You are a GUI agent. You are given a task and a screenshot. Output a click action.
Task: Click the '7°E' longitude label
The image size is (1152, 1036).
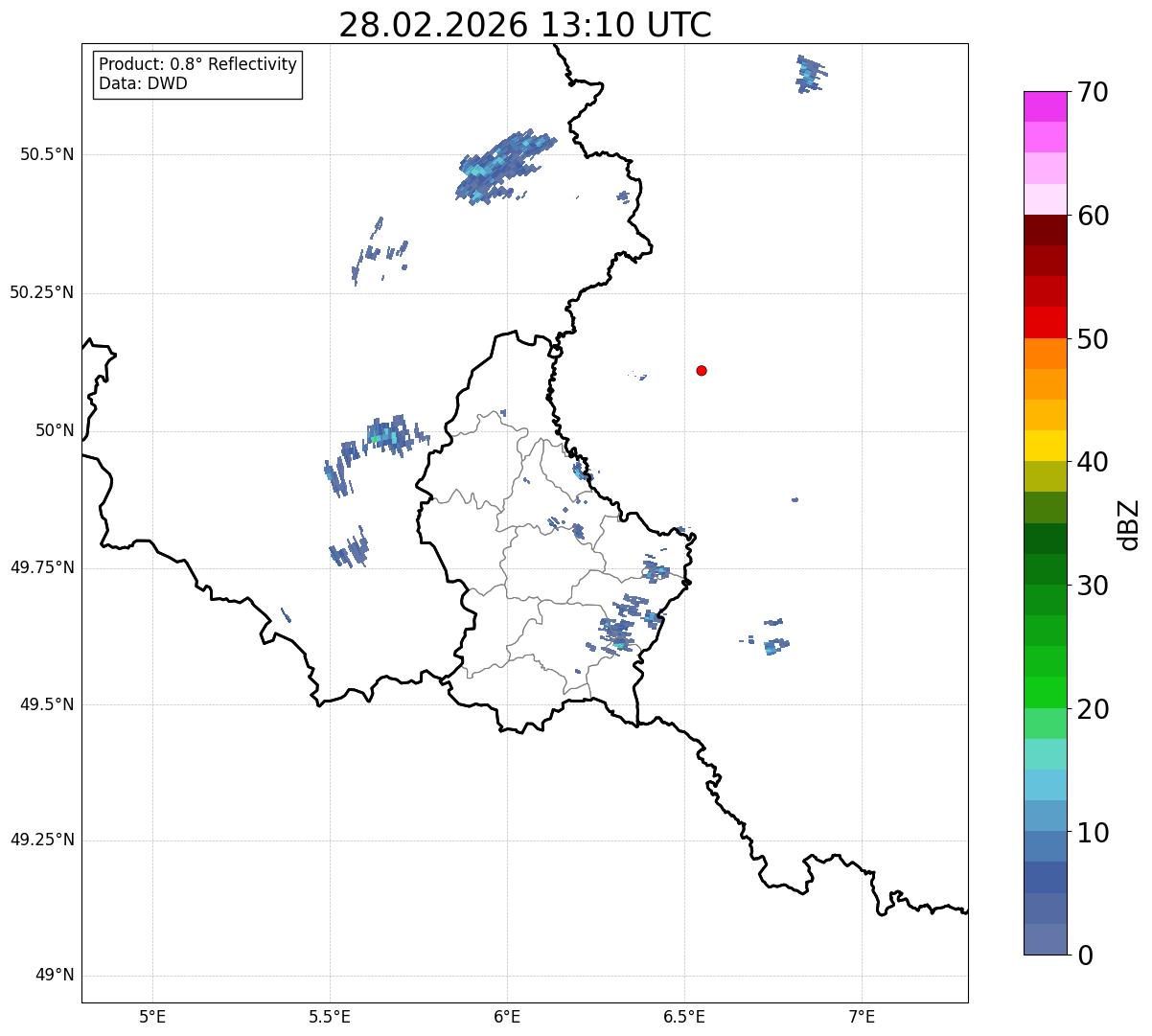[862, 1016]
